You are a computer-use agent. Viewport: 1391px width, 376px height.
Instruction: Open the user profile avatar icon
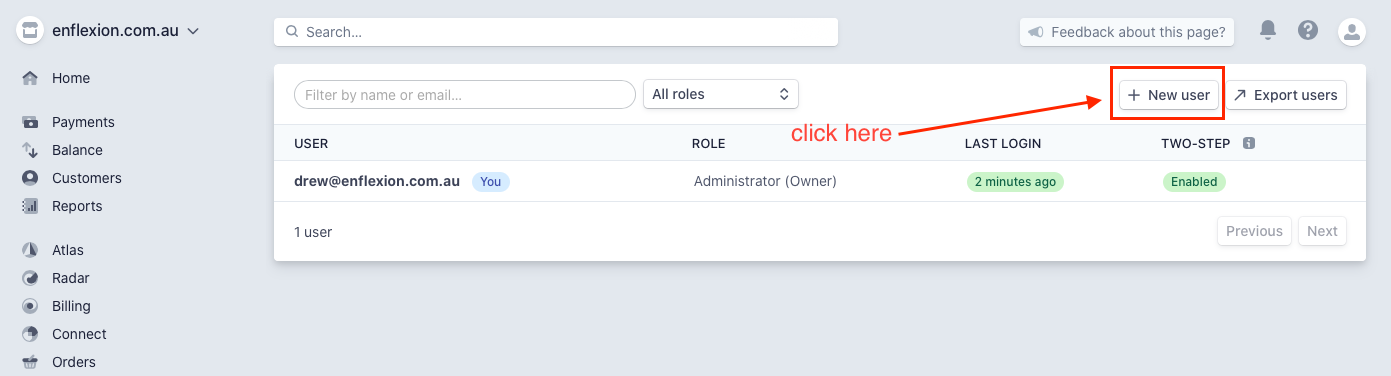pos(1352,31)
